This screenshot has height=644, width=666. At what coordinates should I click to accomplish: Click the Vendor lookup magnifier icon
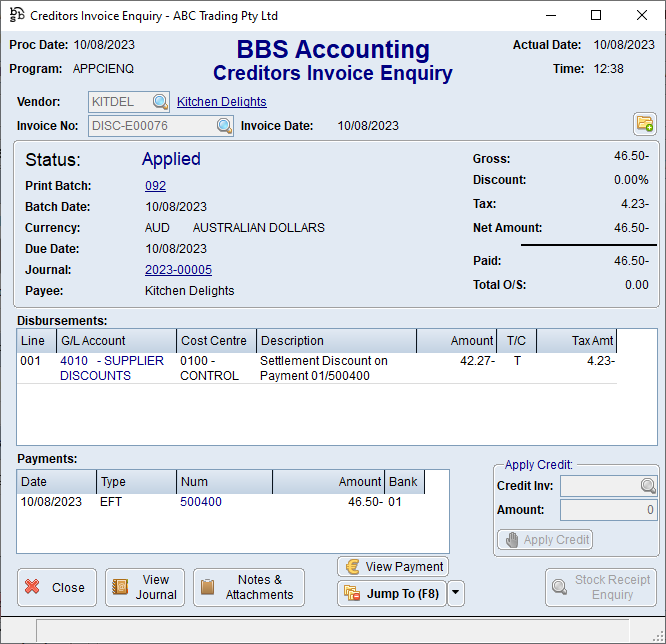point(160,102)
